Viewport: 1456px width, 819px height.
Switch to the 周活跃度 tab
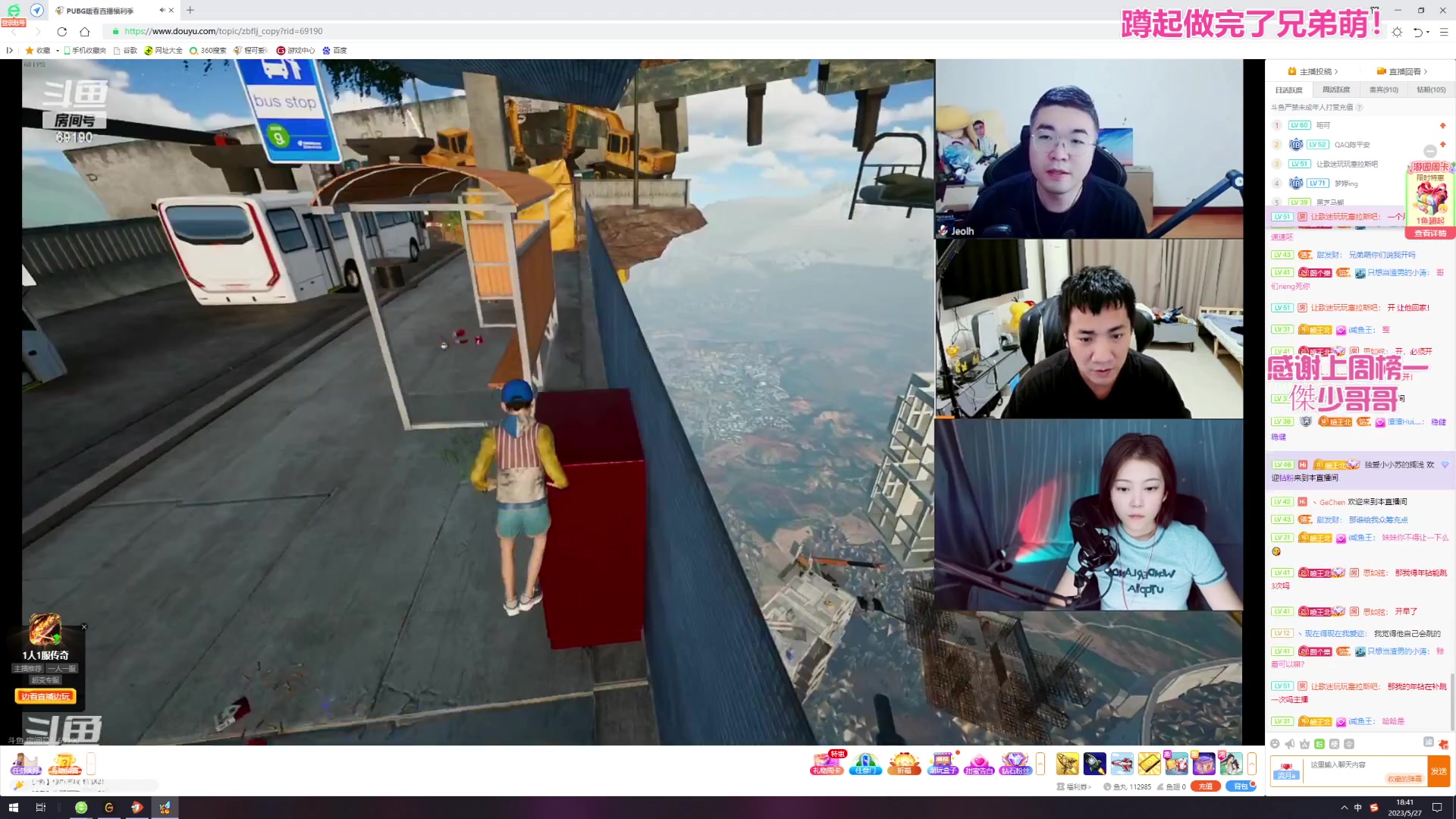(x=1336, y=90)
